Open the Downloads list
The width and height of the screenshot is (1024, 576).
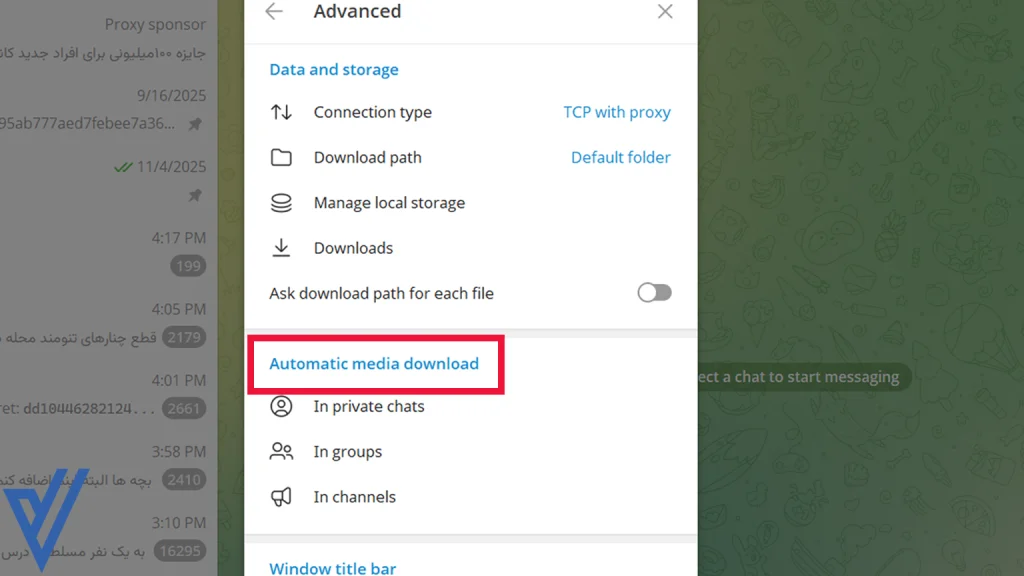471,248
